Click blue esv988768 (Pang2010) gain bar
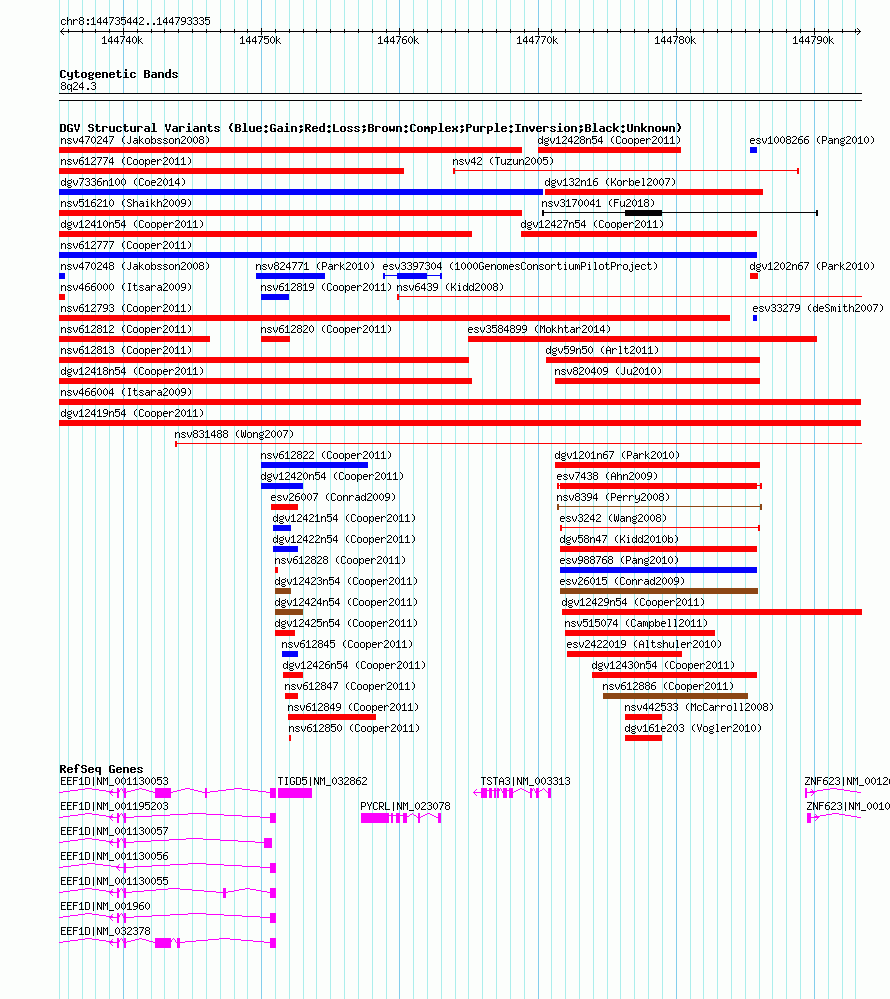This screenshot has height=999, width=890. coord(658,570)
